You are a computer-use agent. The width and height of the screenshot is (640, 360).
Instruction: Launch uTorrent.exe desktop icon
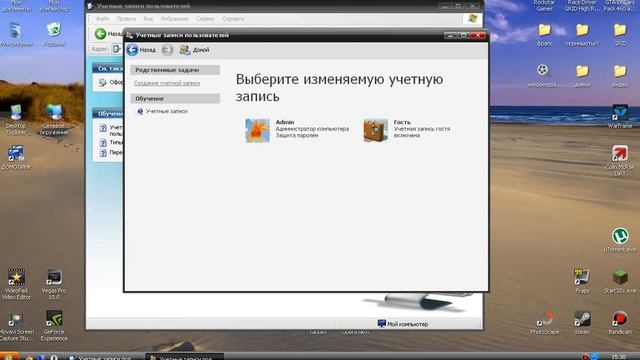pos(620,236)
